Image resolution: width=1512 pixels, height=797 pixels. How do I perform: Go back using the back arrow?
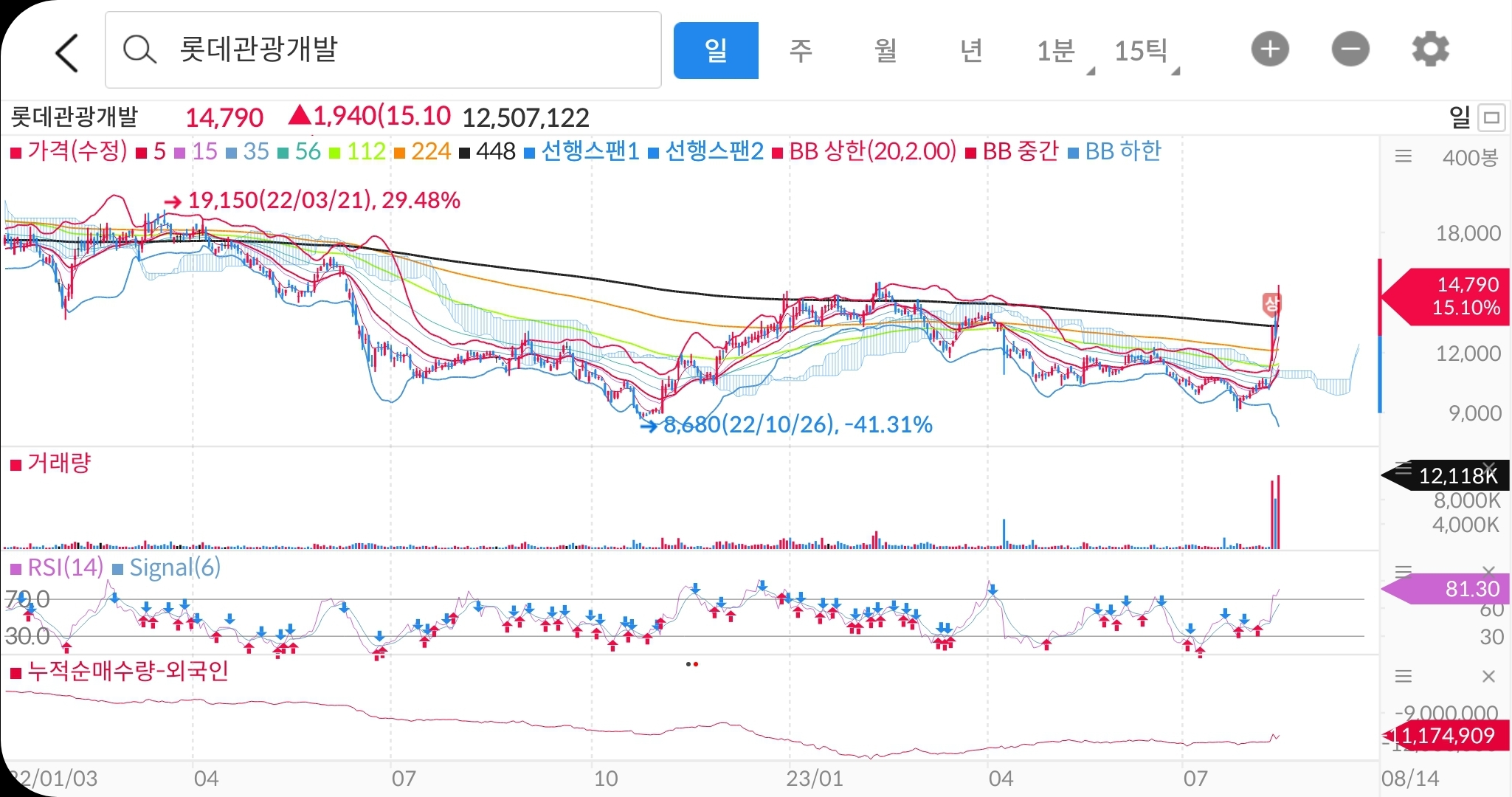67,52
